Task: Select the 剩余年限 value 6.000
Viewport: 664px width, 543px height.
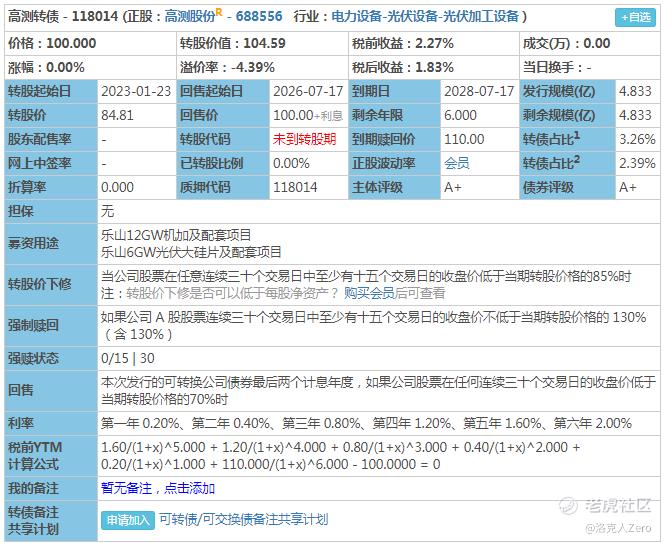Action: coord(460,115)
